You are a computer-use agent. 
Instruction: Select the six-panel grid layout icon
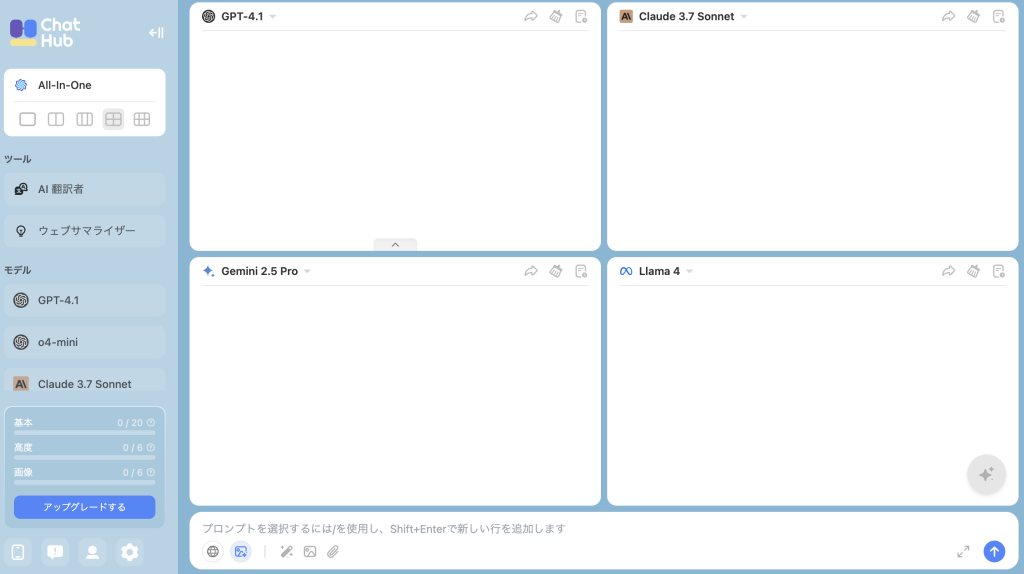(x=142, y=120)
